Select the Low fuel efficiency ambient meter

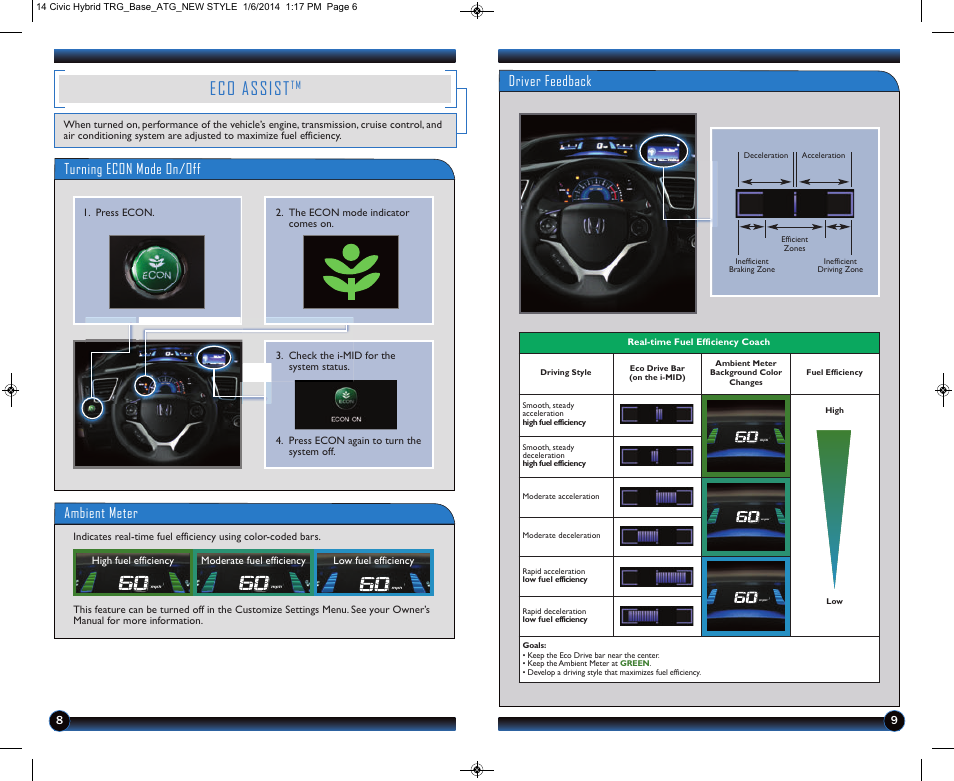[x=374, y=572]
